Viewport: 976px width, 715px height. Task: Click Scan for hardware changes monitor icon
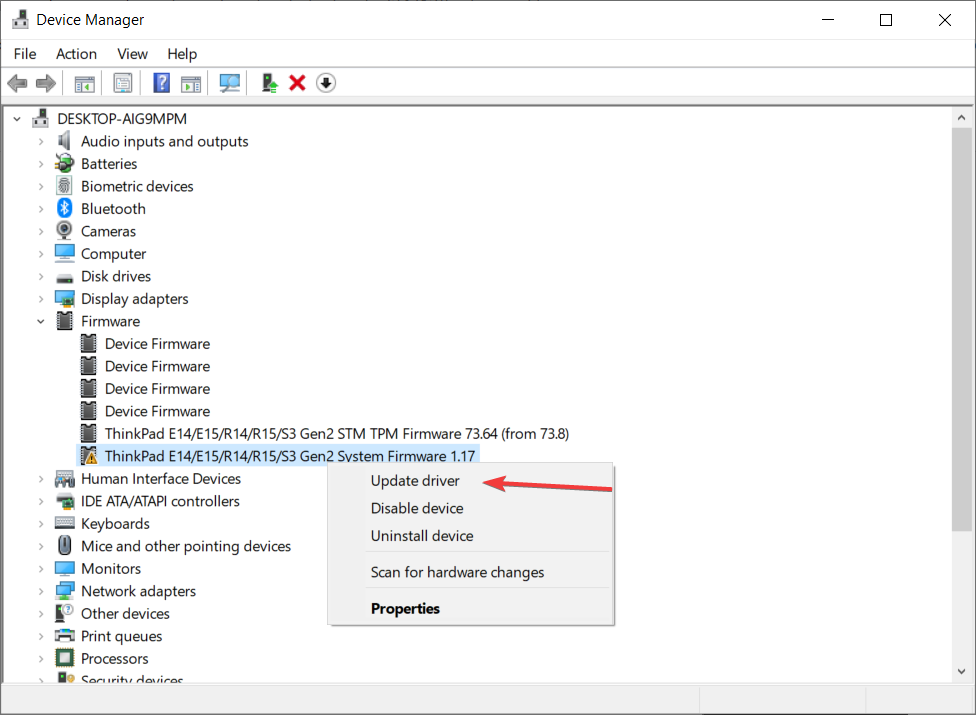click(230, 83)
